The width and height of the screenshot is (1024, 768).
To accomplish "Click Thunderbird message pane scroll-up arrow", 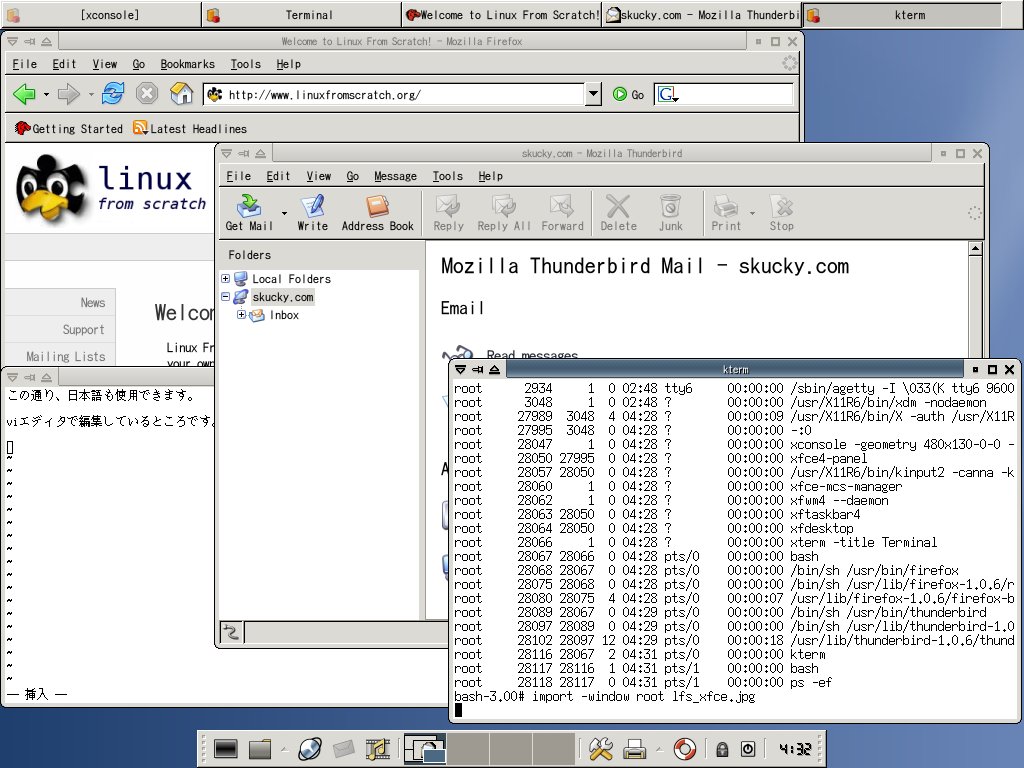I will point(975,248).
